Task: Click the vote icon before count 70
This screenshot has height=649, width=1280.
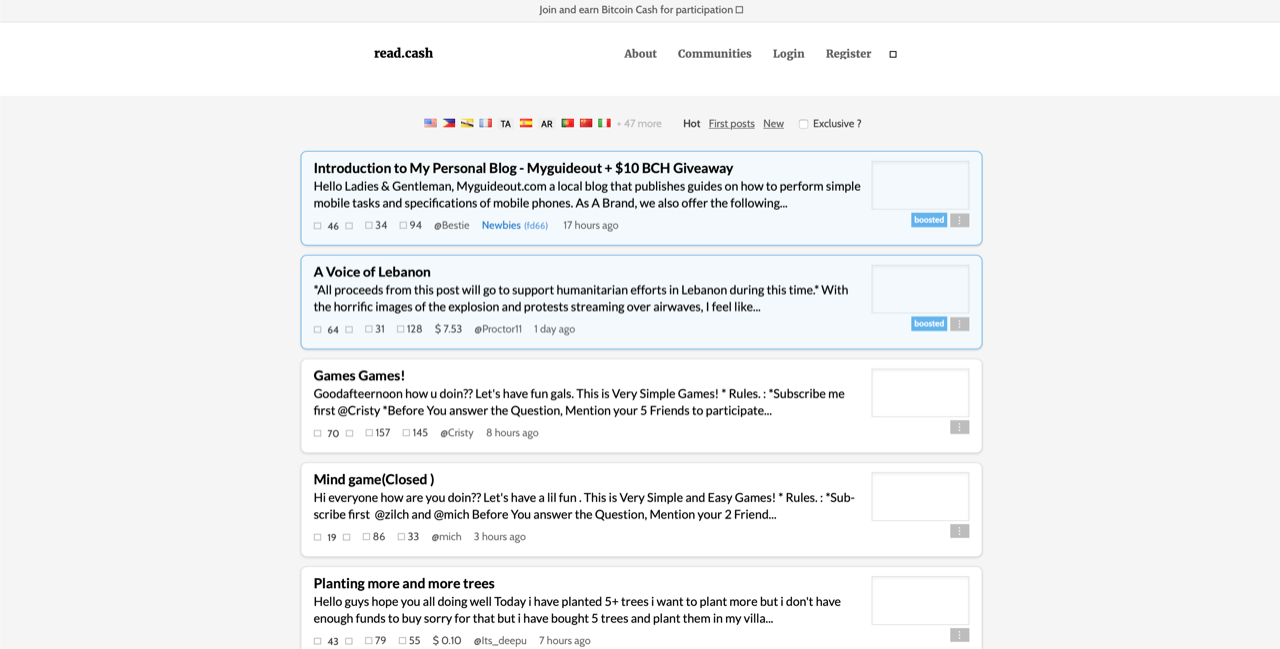Action: (x=318, y=434)
